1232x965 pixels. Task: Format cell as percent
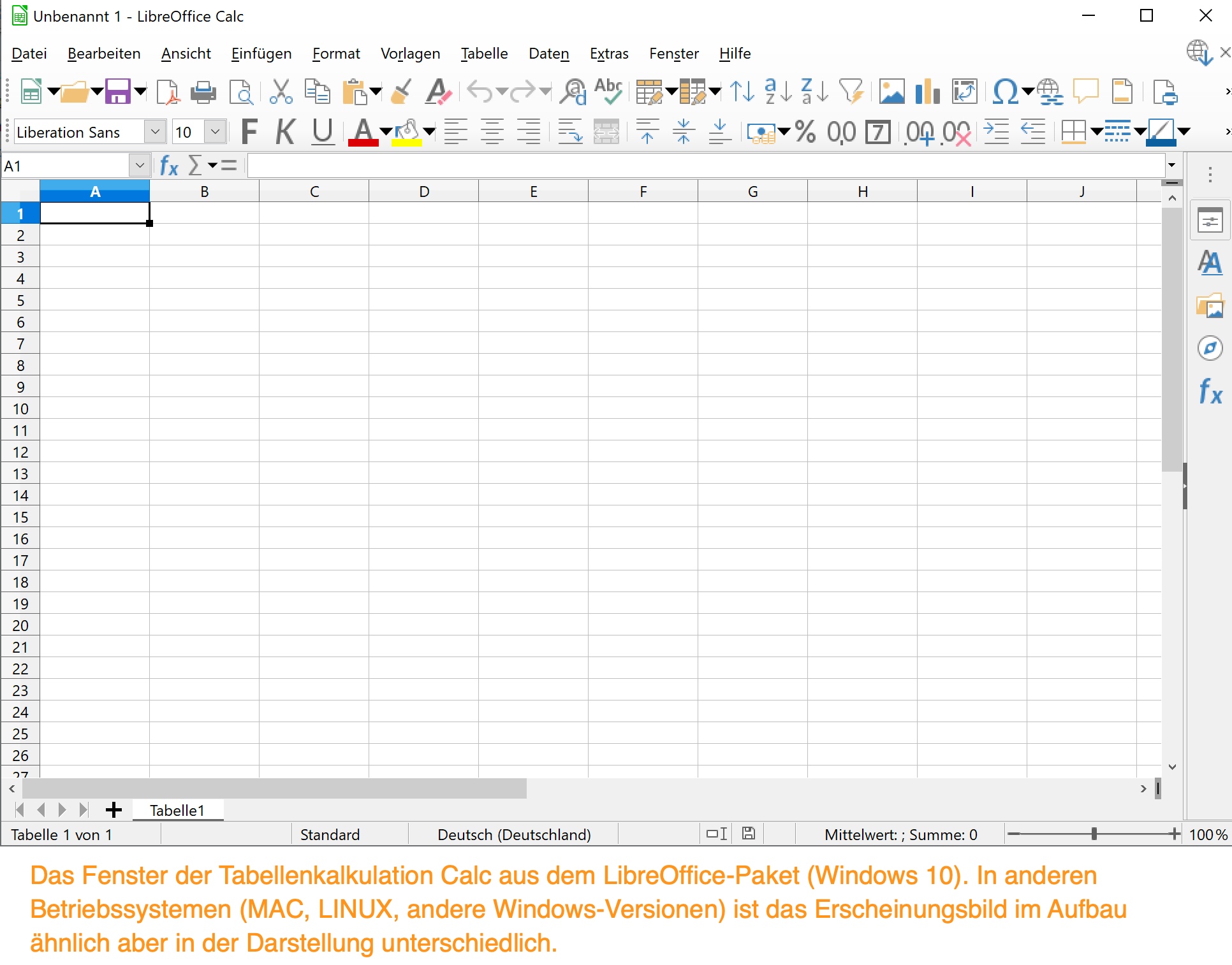pyautogui.click(x=805, y=132)
